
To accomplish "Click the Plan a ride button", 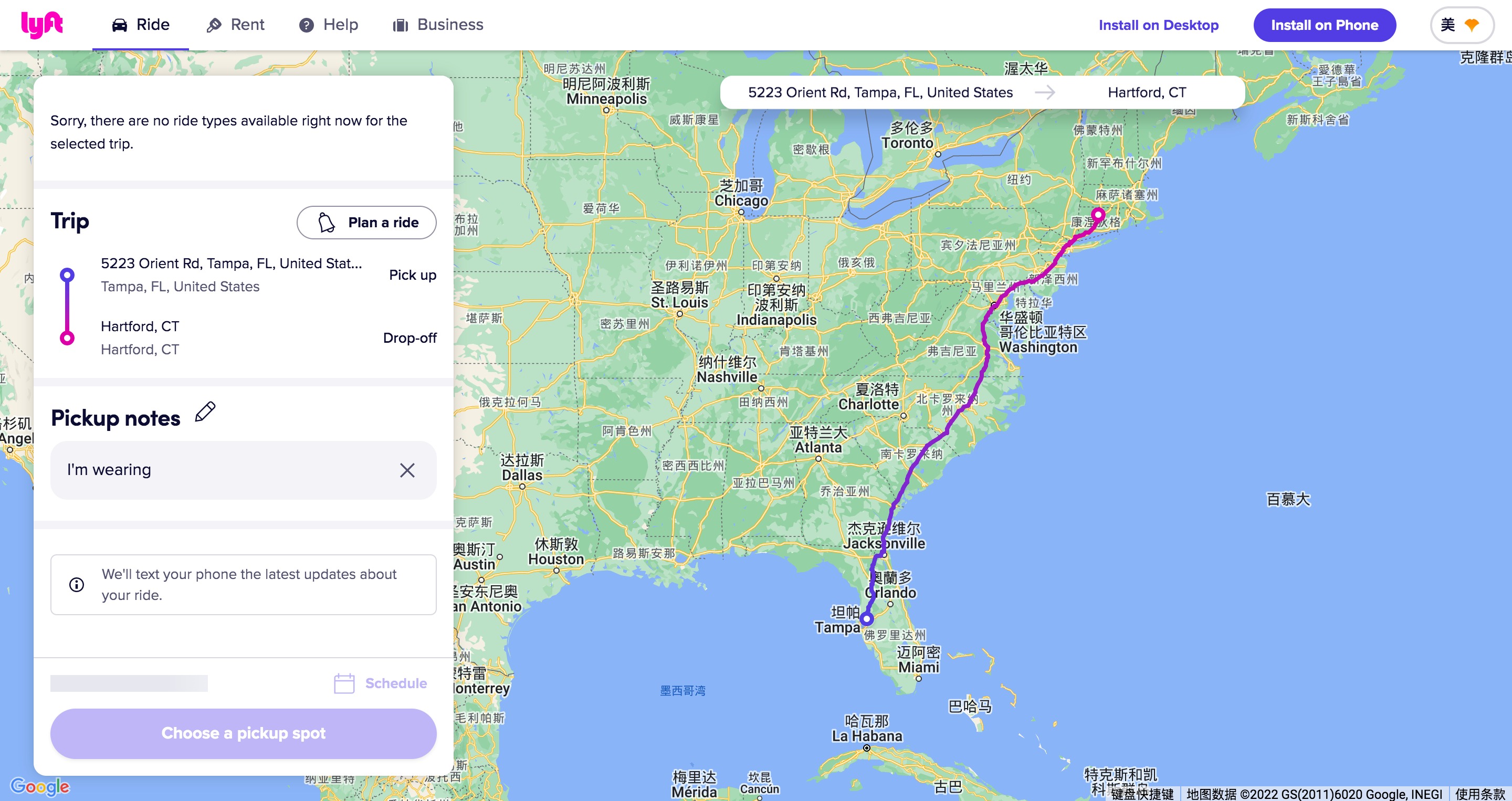I will point(366,223).
